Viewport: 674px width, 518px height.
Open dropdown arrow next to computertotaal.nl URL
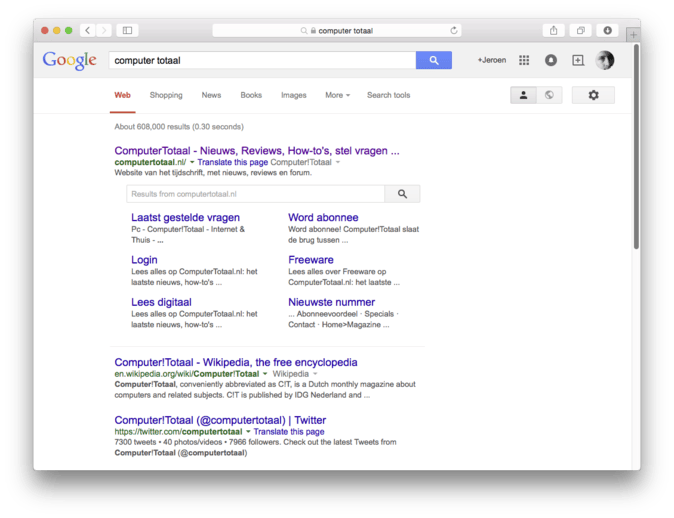point(192,162)
